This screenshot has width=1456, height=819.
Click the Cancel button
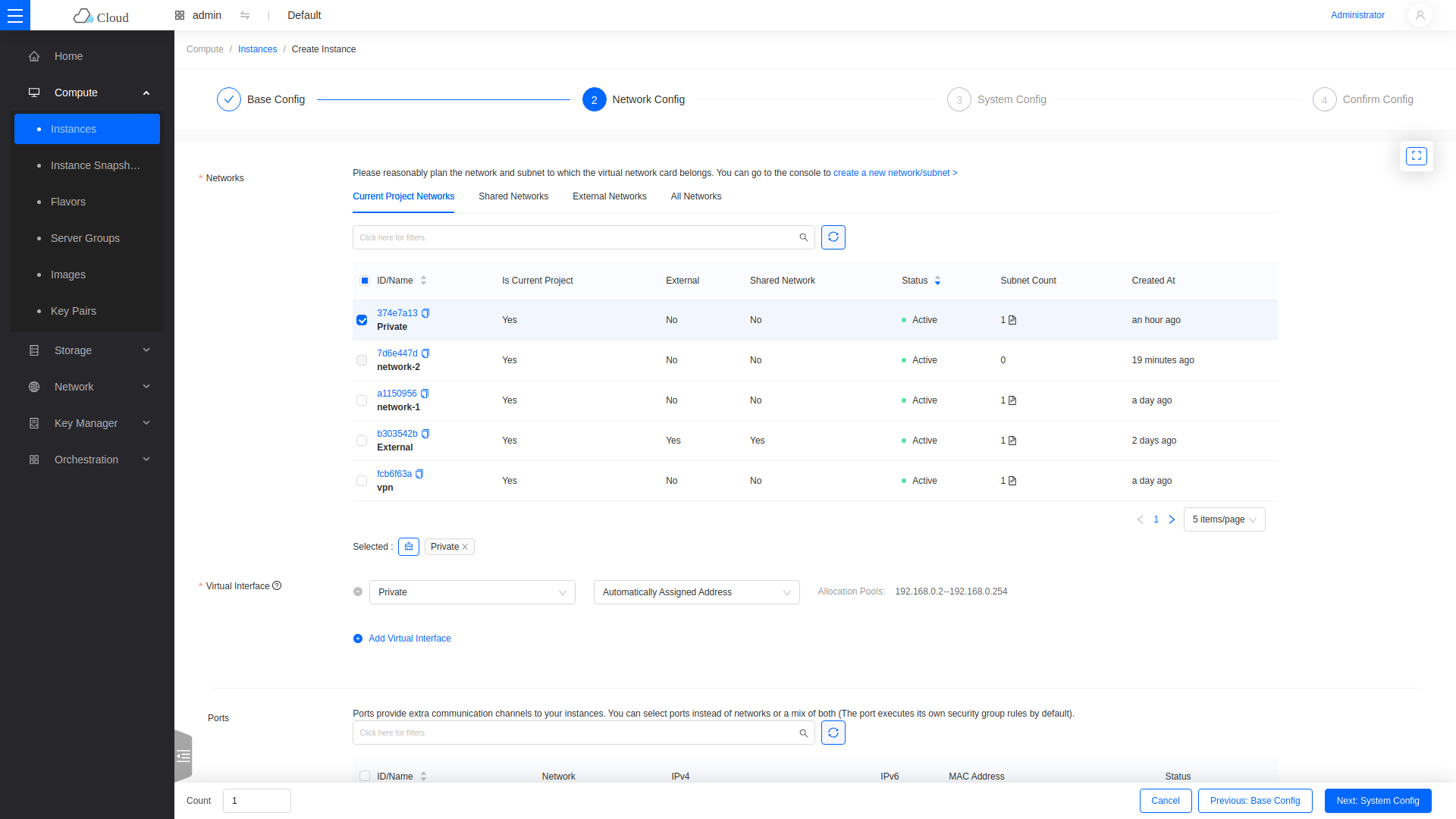(x=1166, y=801)
